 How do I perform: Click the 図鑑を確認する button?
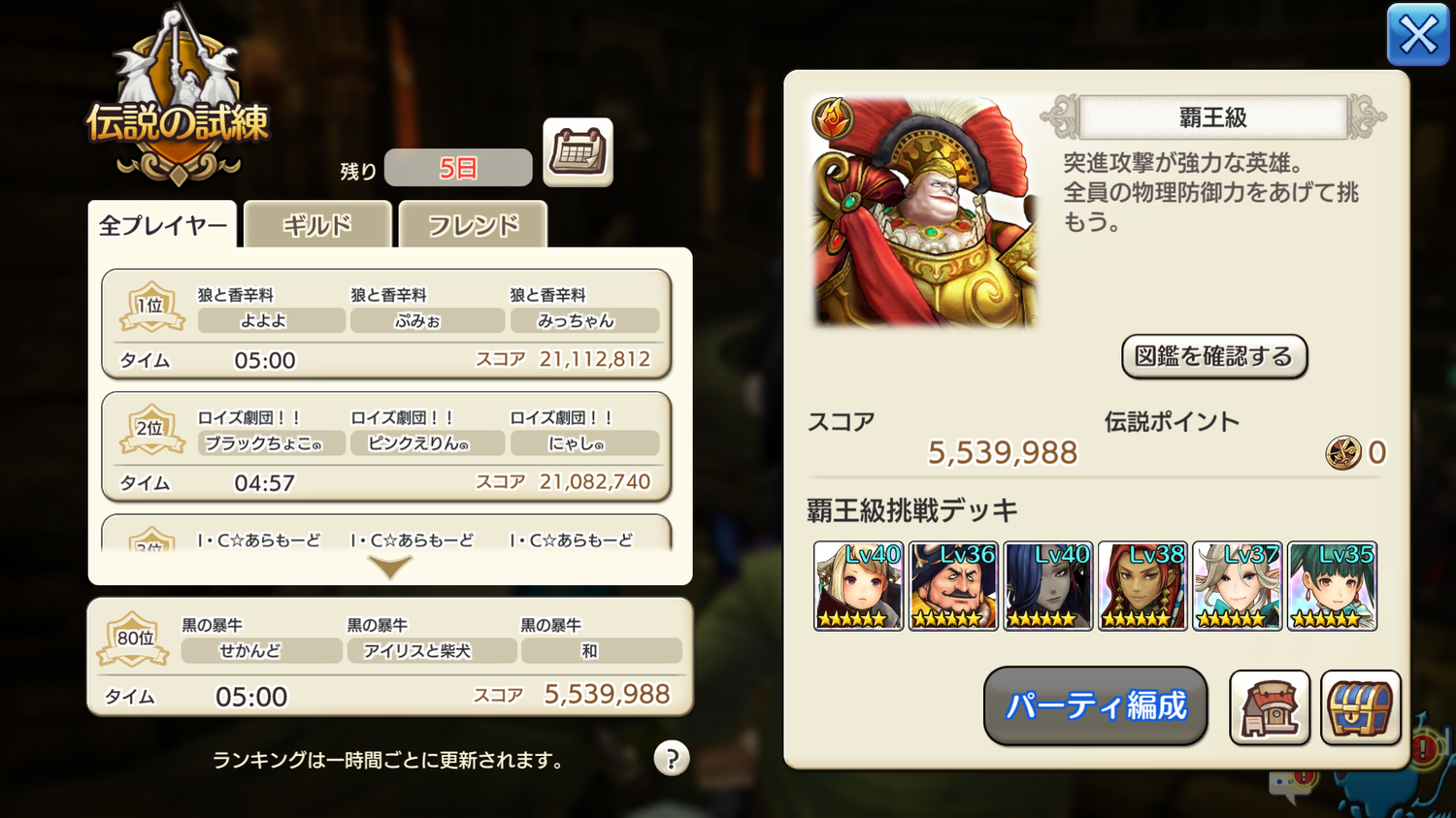click(1214, 356)
